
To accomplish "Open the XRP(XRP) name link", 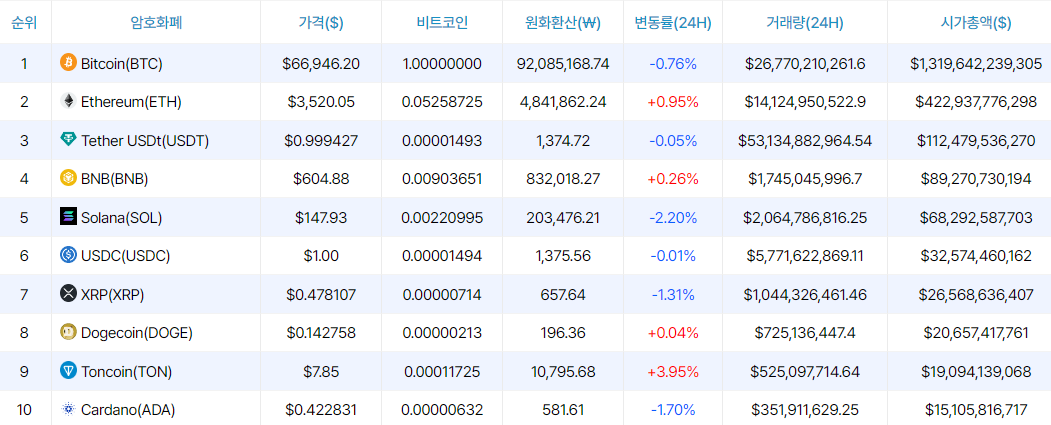I will [x=113, y=294].
